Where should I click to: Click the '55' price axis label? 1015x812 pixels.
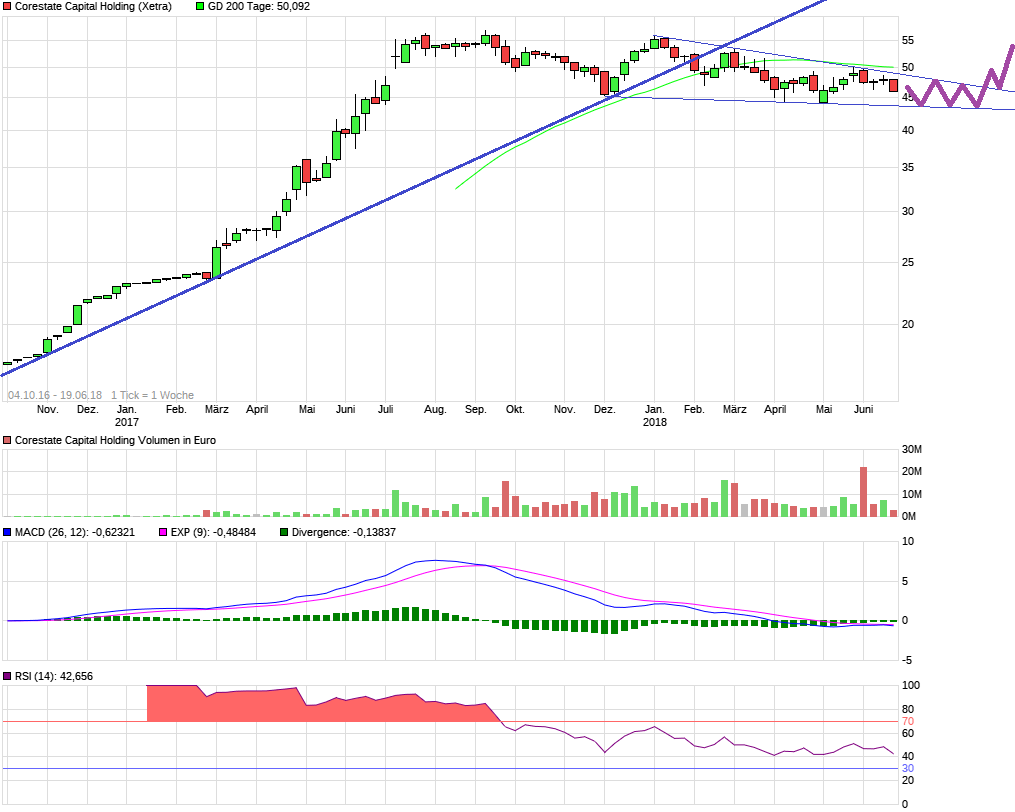coord(908,41)
